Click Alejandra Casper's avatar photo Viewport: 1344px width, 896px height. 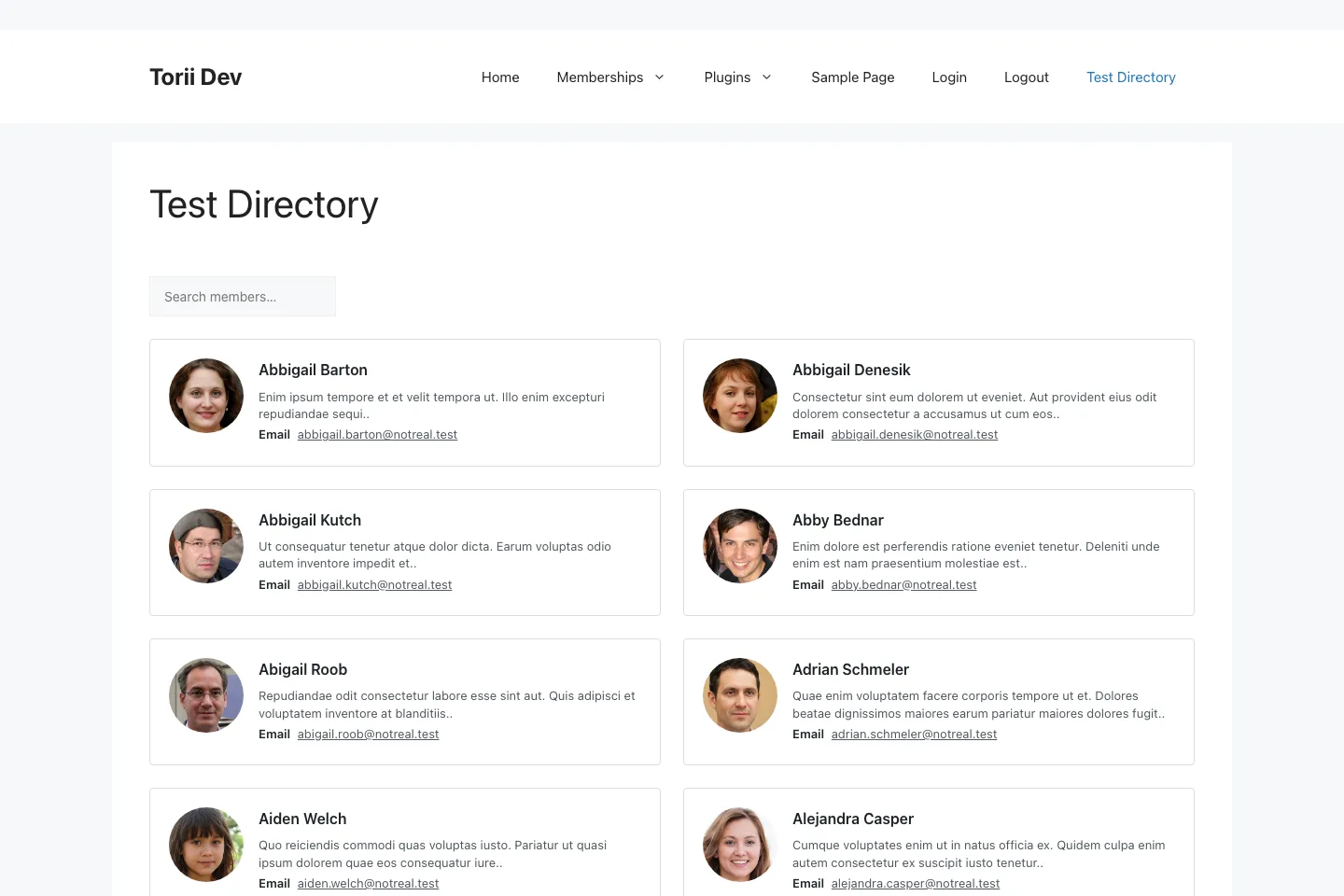click(740, 845)
